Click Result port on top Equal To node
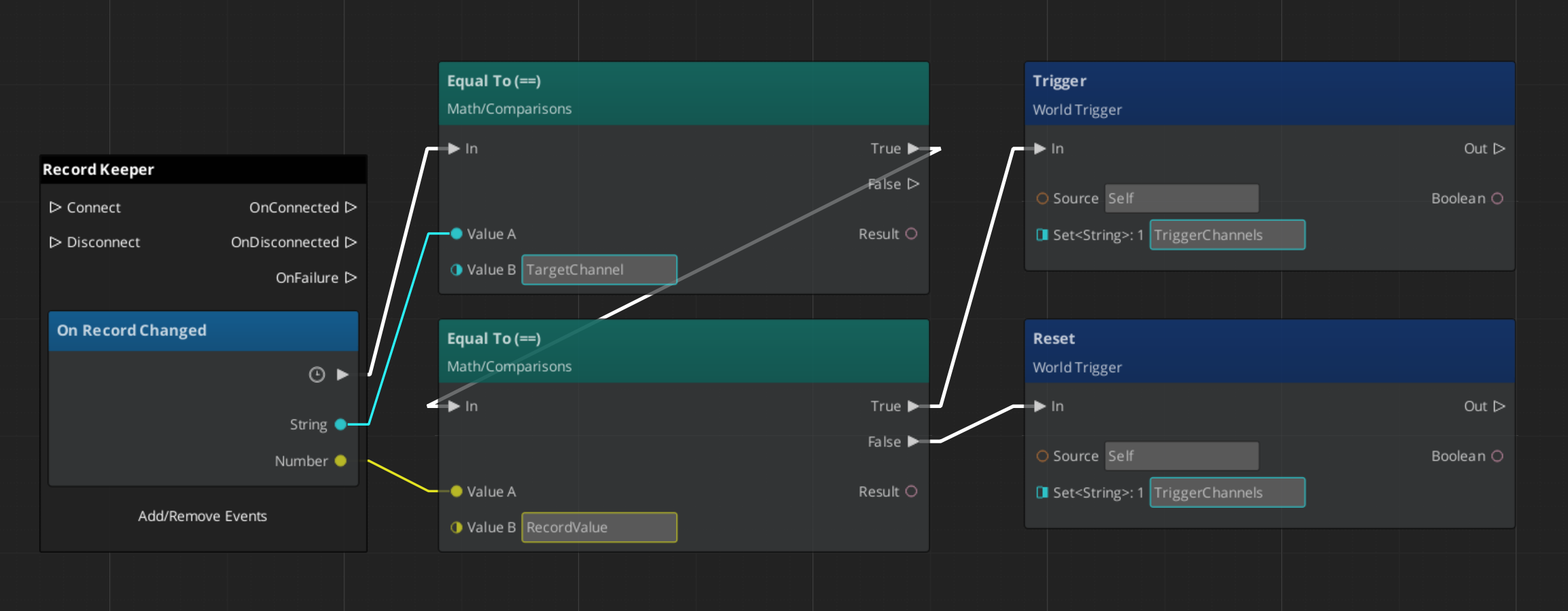Screen dimensions: 1568x611 coord(912,234)
